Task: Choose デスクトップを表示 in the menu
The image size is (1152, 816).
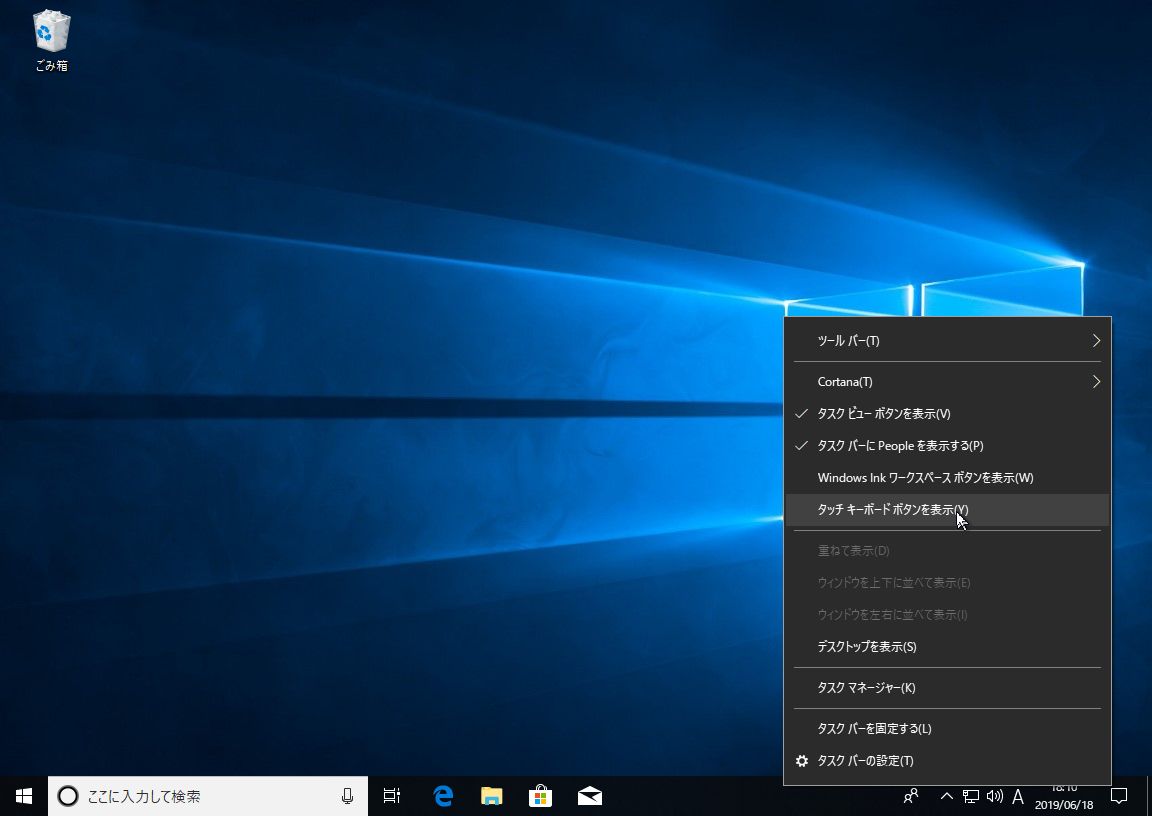Action: tap(867, 647)
